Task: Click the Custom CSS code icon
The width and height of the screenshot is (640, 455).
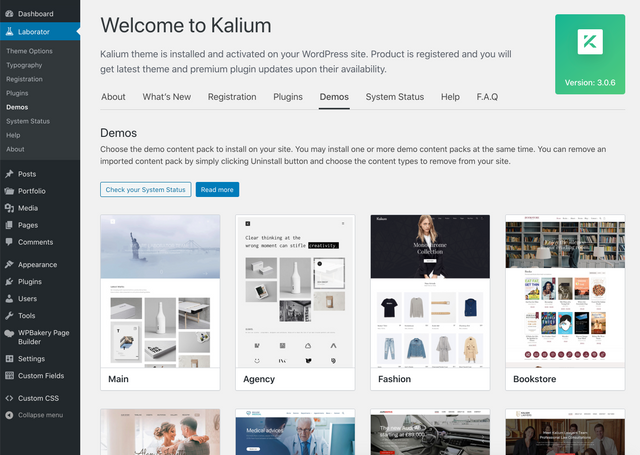Action: pos(9,398)
